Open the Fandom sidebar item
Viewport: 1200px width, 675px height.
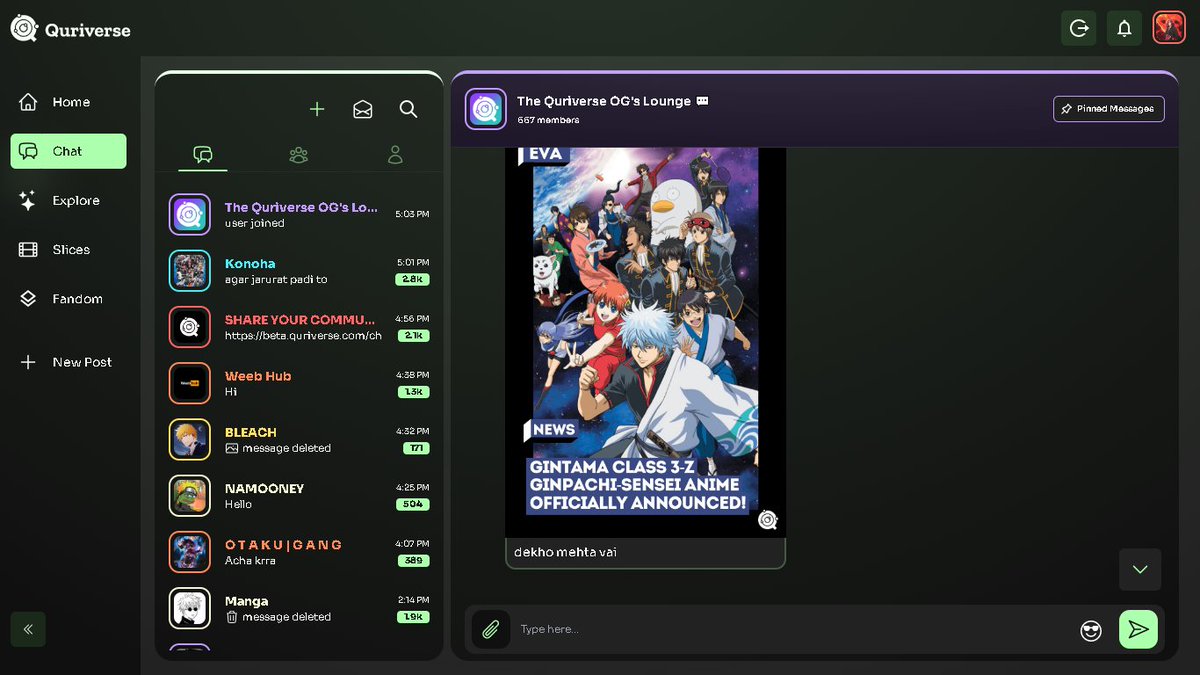[x=68, y=298]
